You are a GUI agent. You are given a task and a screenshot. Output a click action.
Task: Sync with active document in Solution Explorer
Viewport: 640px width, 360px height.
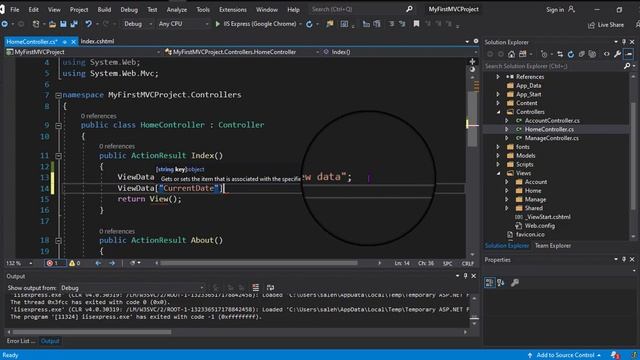pyautogui.click(x=560, y=54)
